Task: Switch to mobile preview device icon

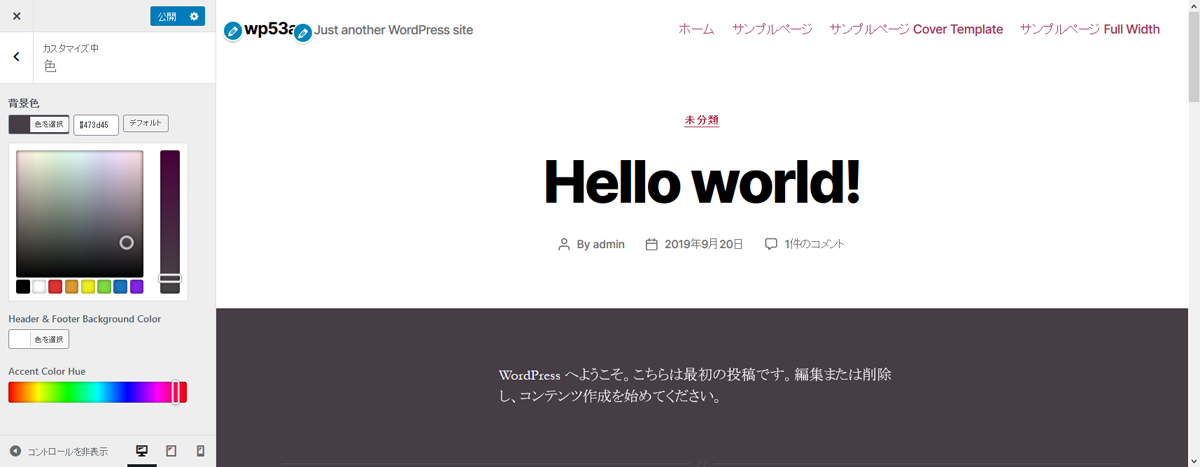Action: coord(200,451)
